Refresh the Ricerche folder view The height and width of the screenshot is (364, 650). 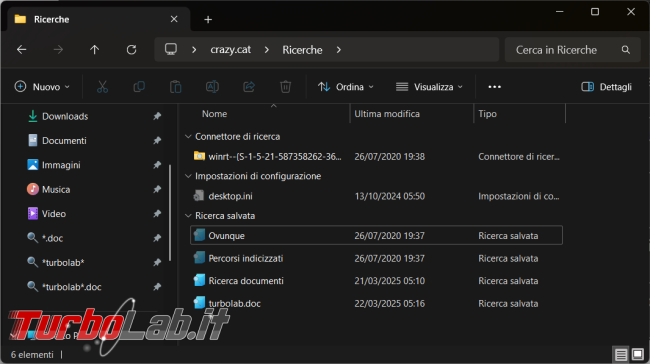coord(131,50)
